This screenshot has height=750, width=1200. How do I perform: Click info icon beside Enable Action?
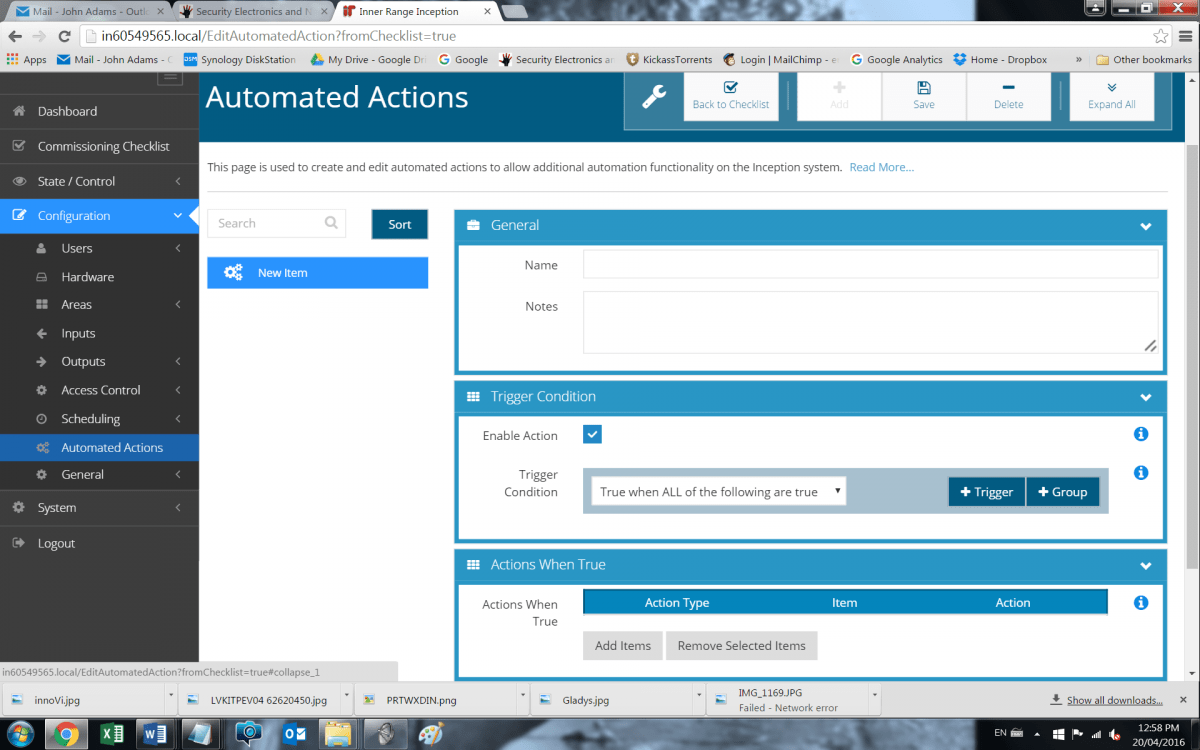click(1141, 434)
